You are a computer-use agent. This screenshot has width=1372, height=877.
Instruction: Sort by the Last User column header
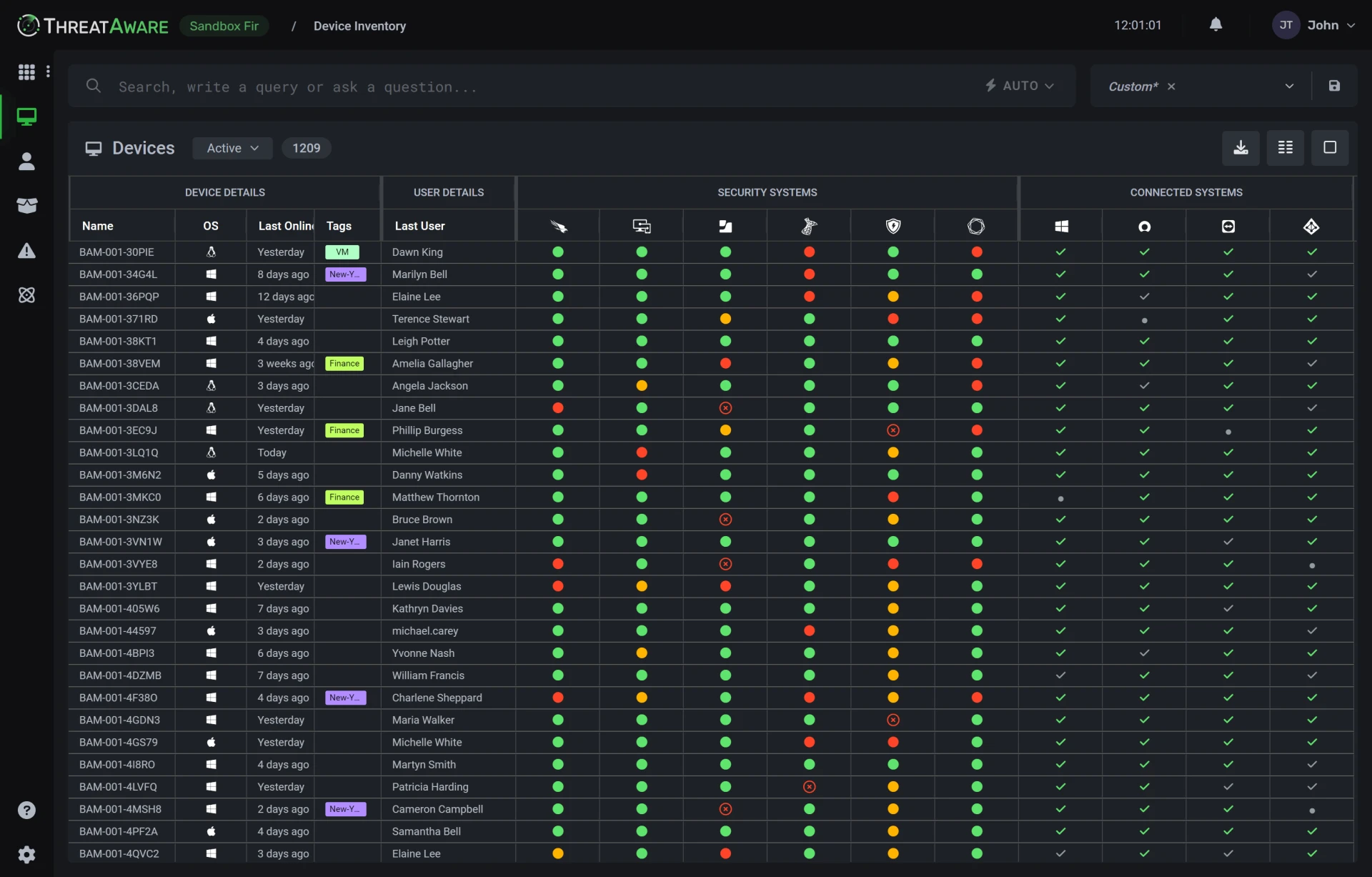[x=419, y=226]
